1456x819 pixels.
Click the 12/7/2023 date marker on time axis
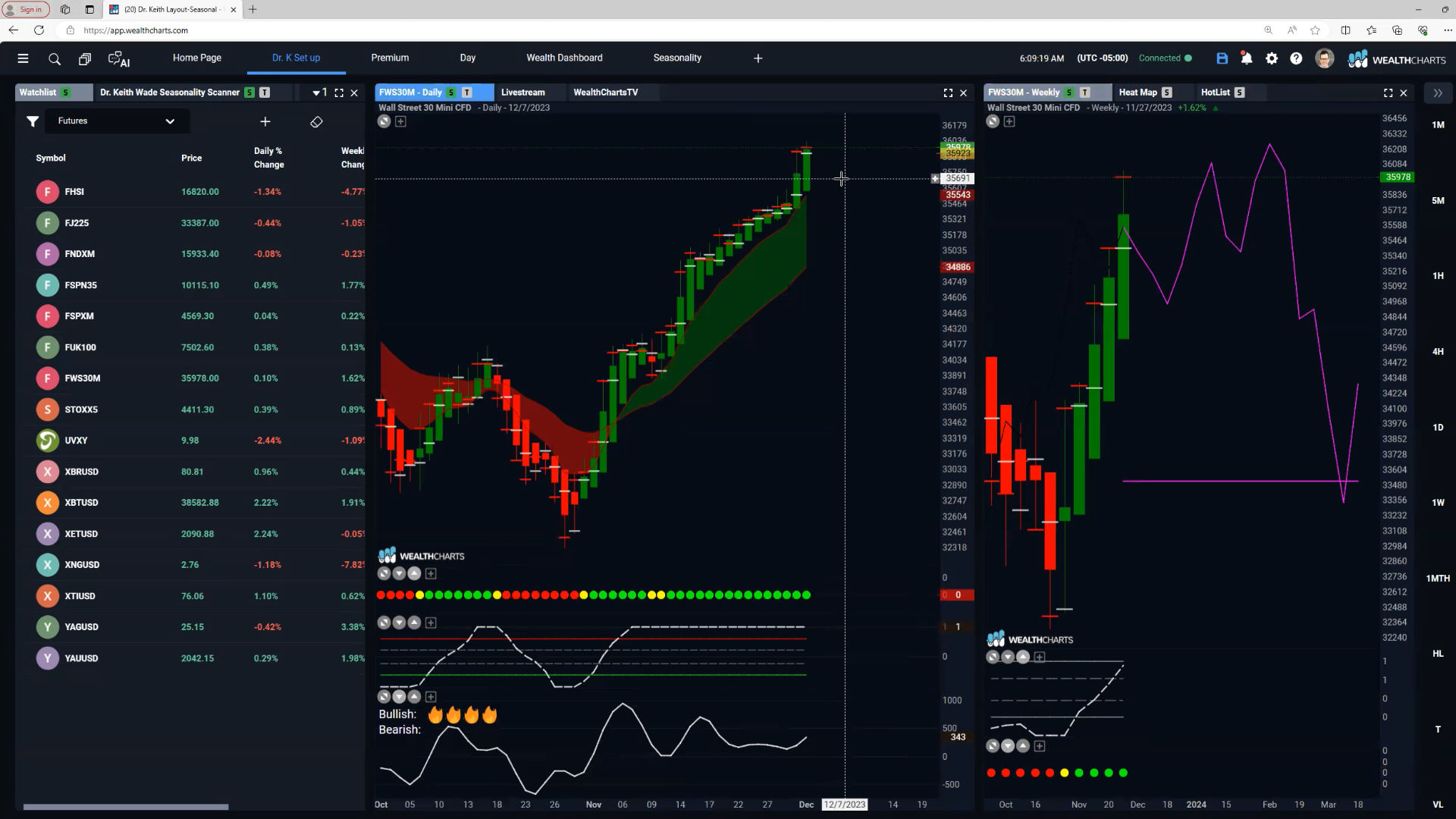845,805
